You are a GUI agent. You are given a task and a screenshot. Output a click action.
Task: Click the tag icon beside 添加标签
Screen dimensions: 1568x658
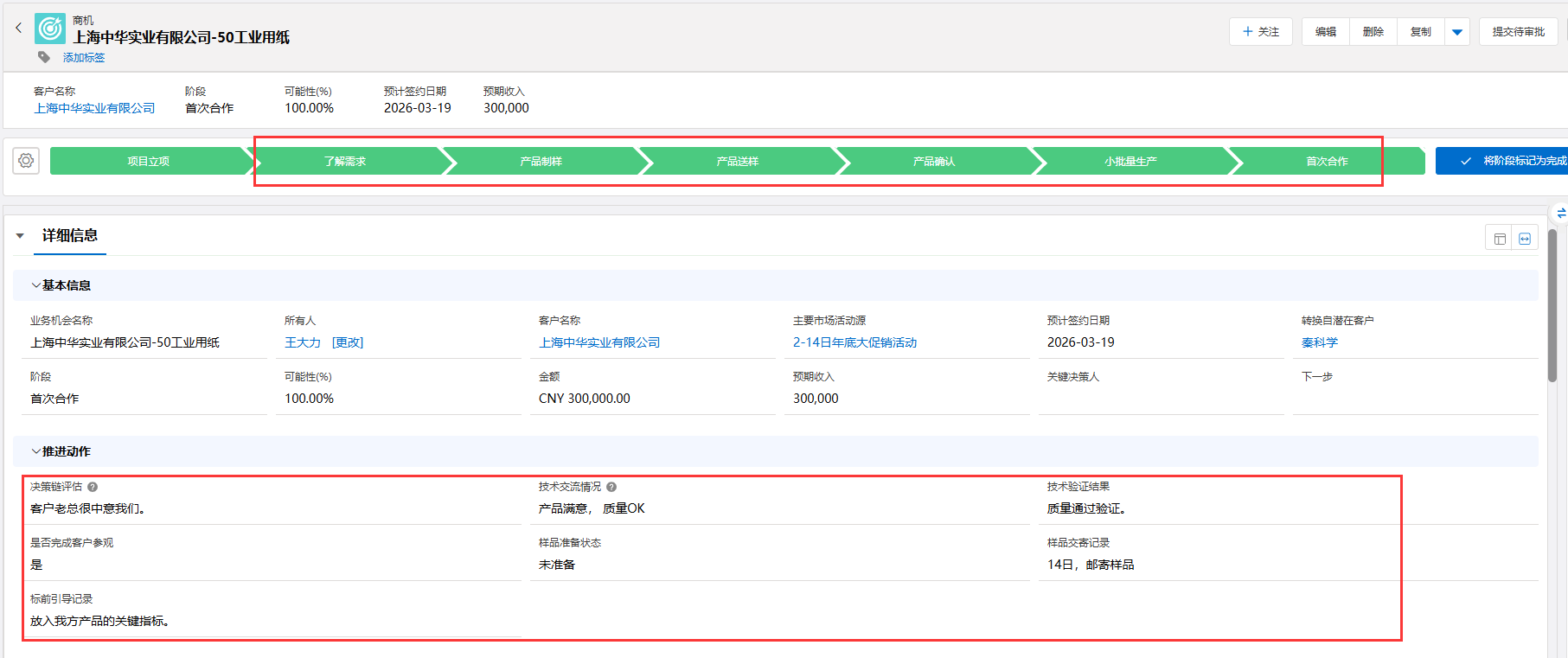pos(44,57)
